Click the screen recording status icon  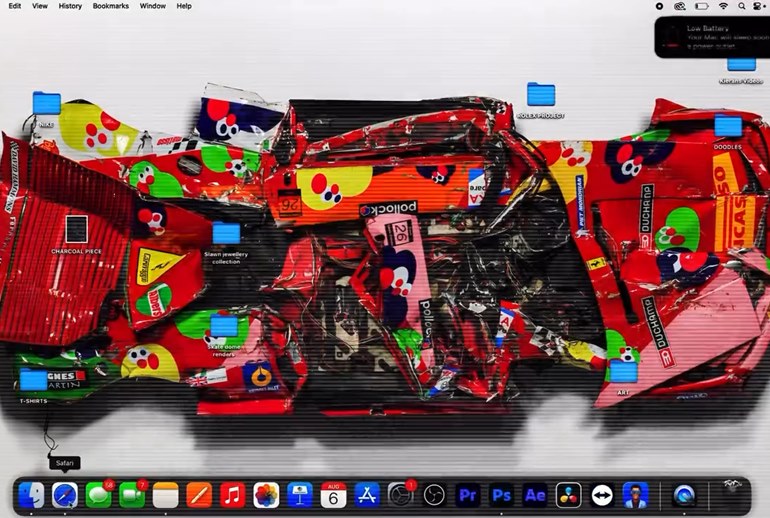pyautogui.click(x=660, y=6)
